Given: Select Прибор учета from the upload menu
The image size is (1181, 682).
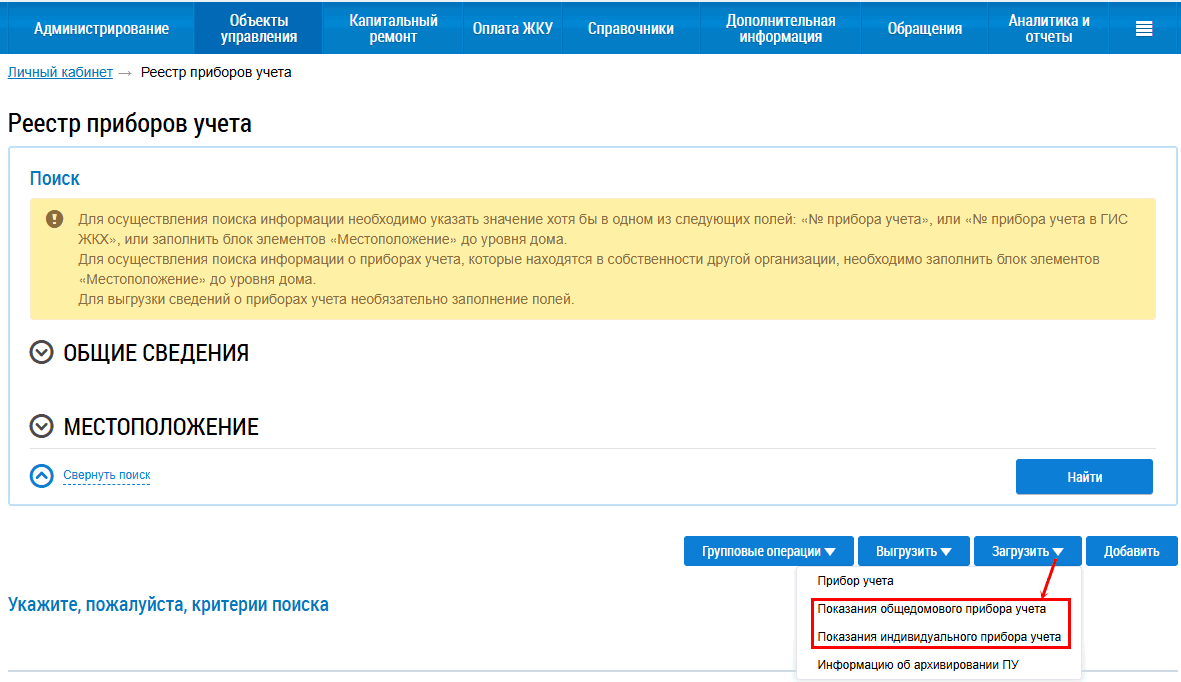Looking at the screenshot, I should coord(855,580).
